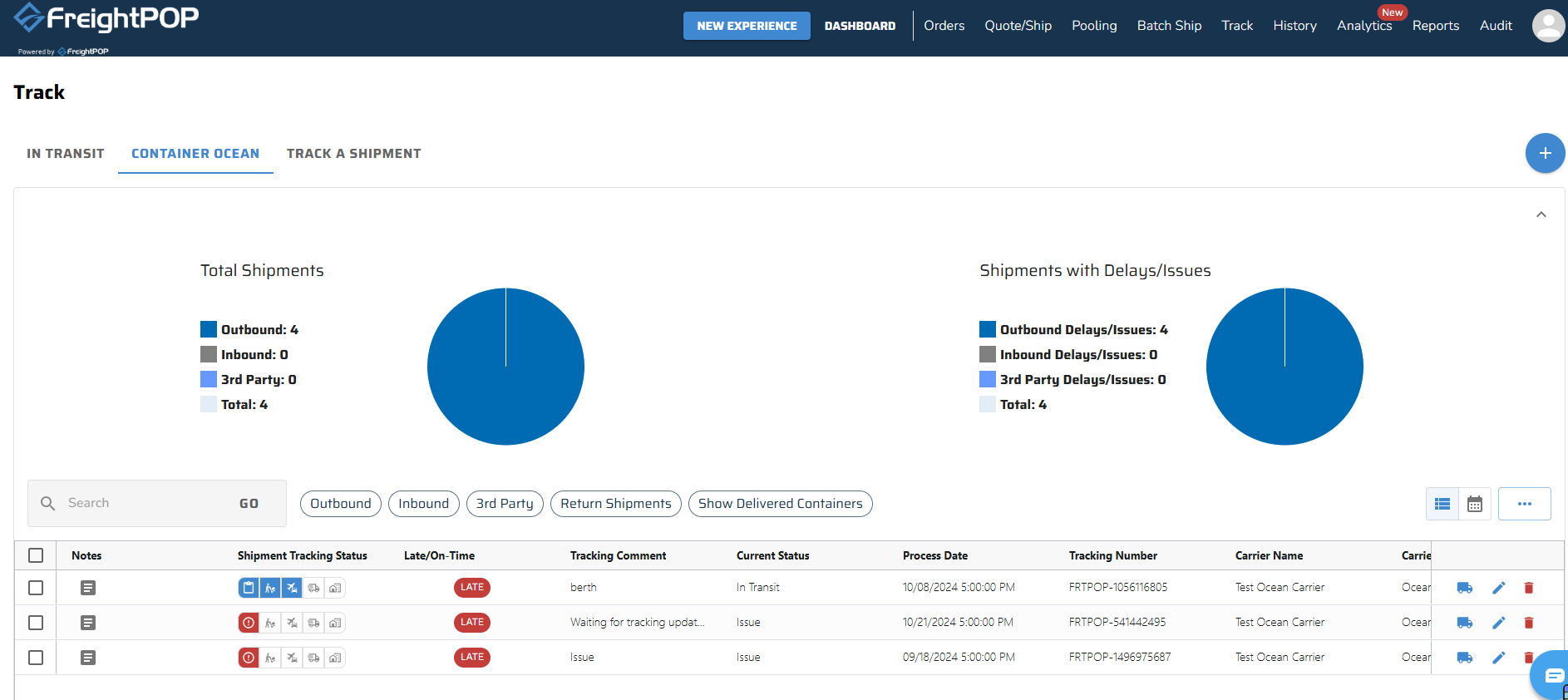Screen dimensions: 1568x700
Task: Check the box for FRTPOP-541442495 row
Action: pos(36,623)
